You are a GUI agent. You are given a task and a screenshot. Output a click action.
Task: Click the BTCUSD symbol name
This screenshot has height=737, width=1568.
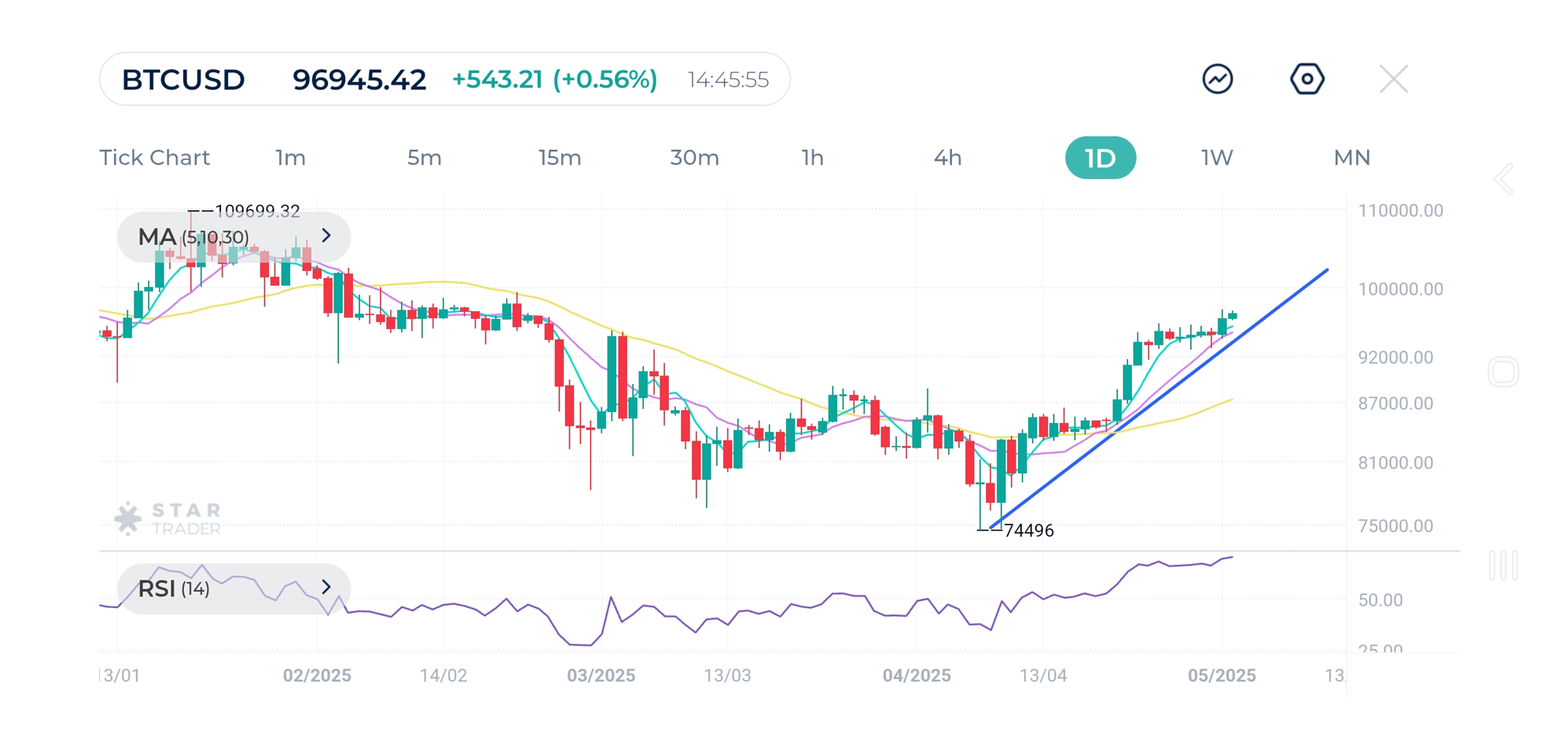pos(183,78)
